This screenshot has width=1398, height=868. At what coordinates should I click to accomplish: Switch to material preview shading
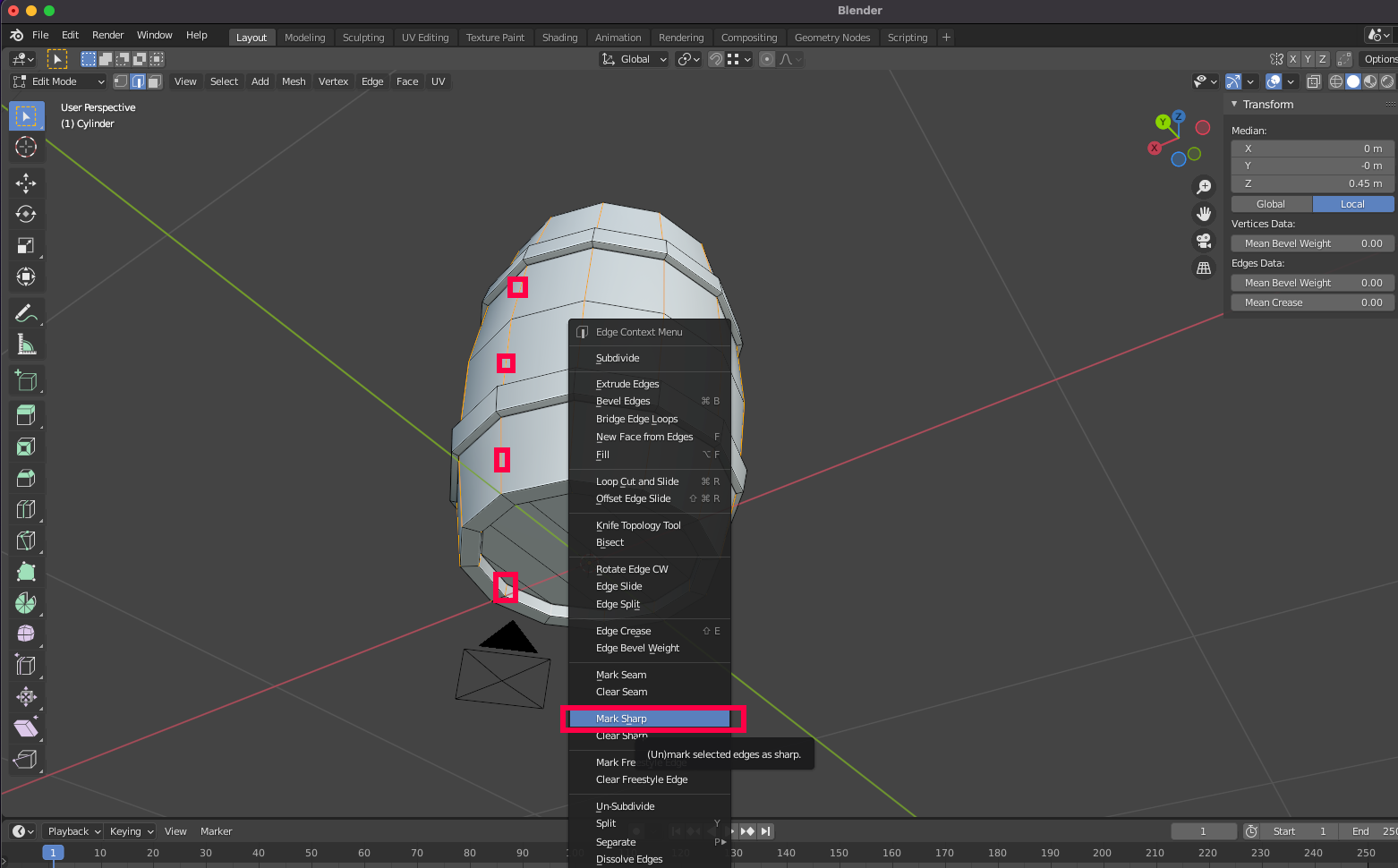coord(1370,81)
